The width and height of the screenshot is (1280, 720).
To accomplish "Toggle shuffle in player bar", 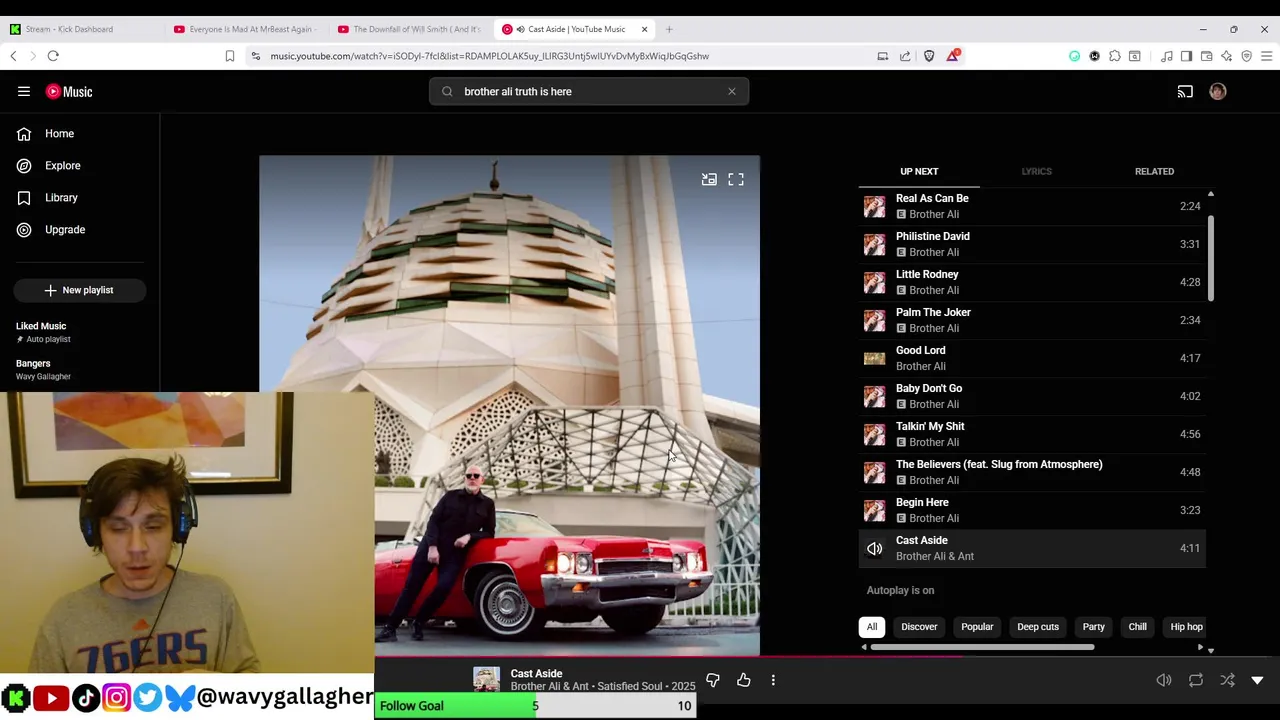I will point(1227,680).
